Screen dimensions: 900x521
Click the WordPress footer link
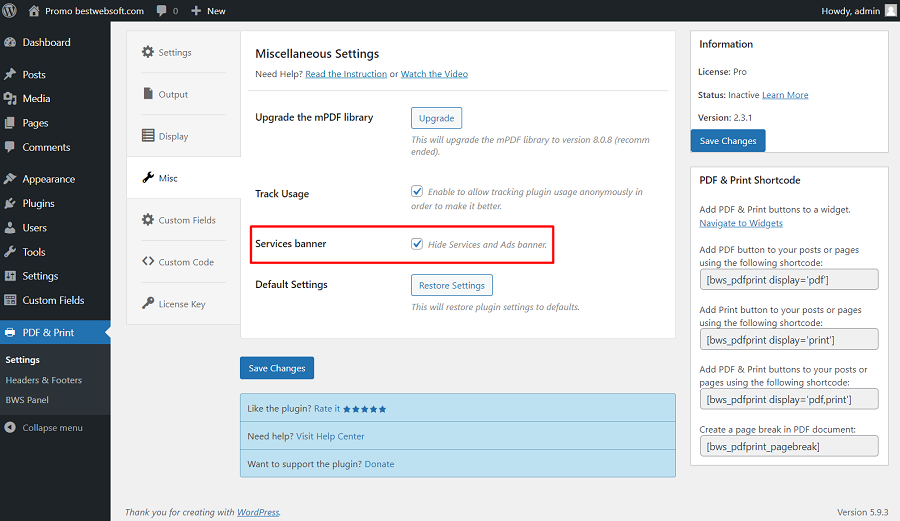click(258, 512)
